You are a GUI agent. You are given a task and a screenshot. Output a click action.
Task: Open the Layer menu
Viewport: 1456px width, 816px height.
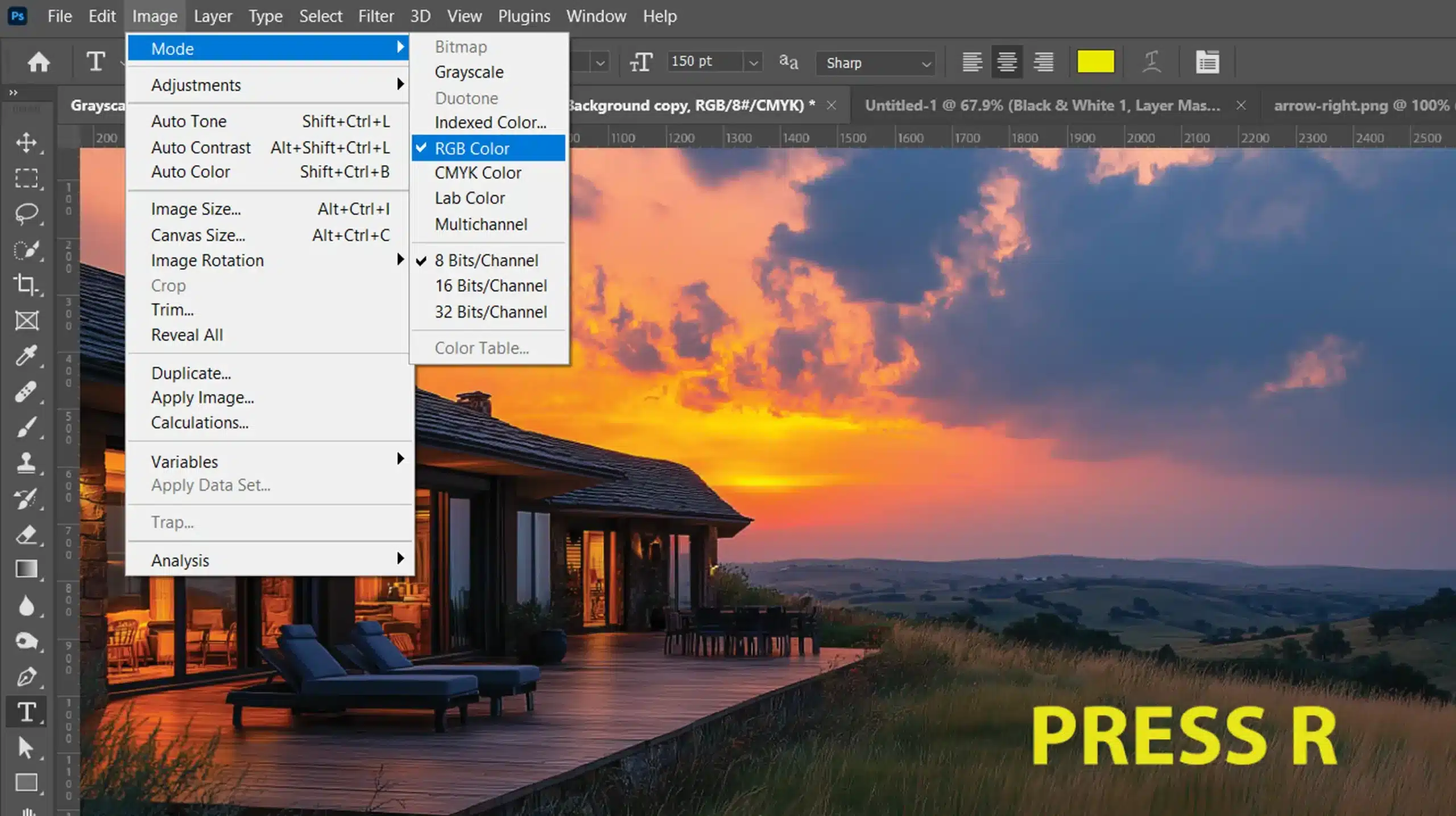coord(213,16)
